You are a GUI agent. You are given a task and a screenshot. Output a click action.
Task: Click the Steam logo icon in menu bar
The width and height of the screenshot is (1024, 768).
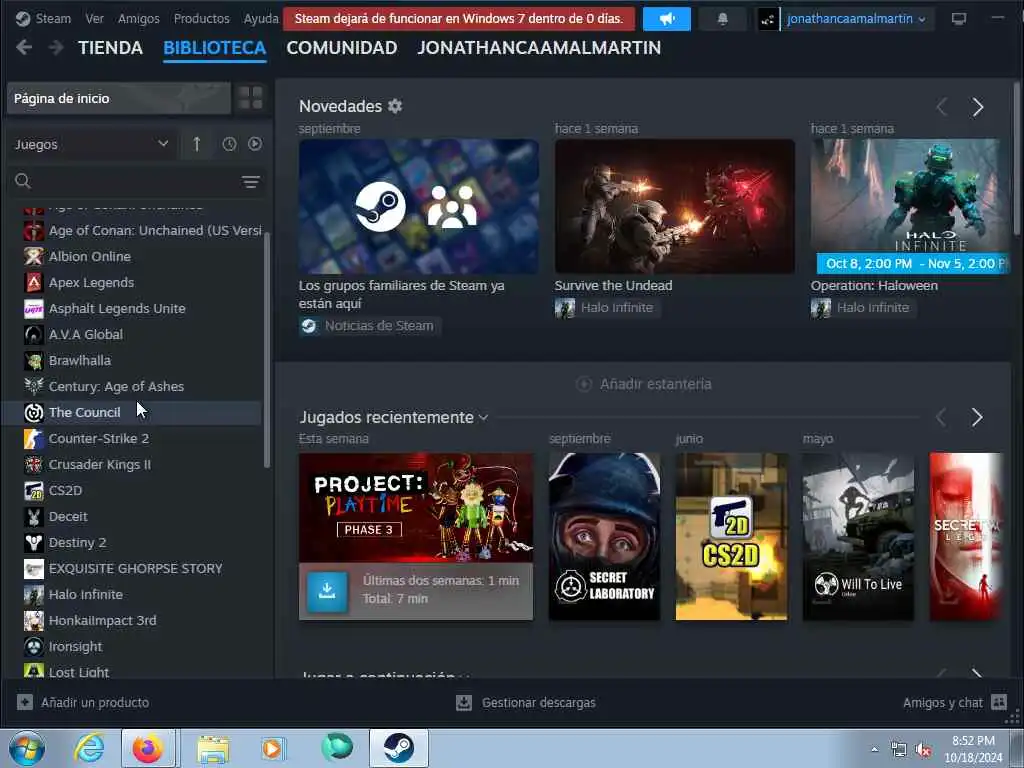coord(23,18)
